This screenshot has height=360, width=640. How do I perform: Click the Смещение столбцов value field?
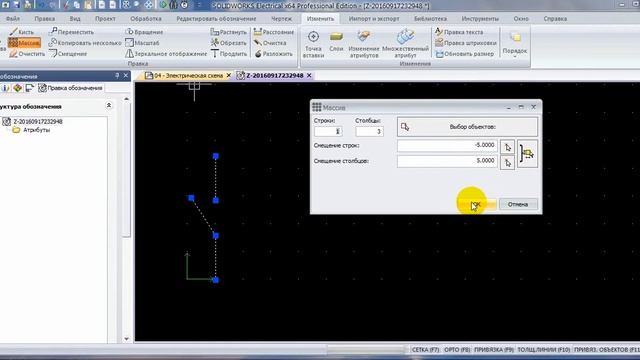447,161
